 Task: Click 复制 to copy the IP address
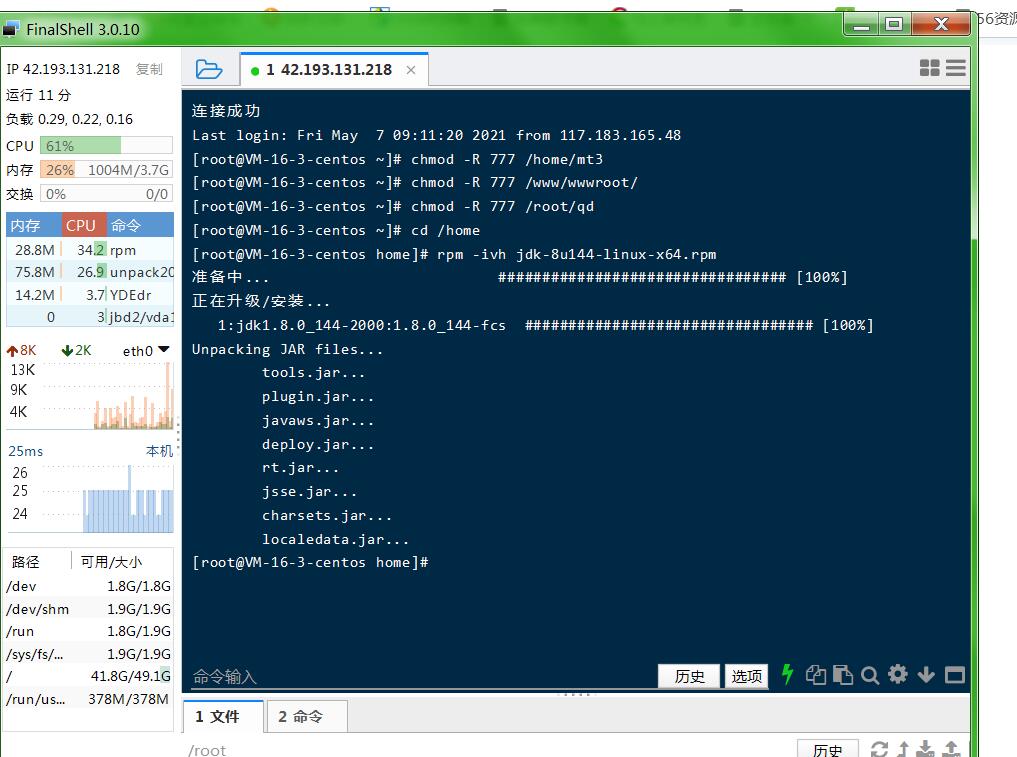point(149,69)
